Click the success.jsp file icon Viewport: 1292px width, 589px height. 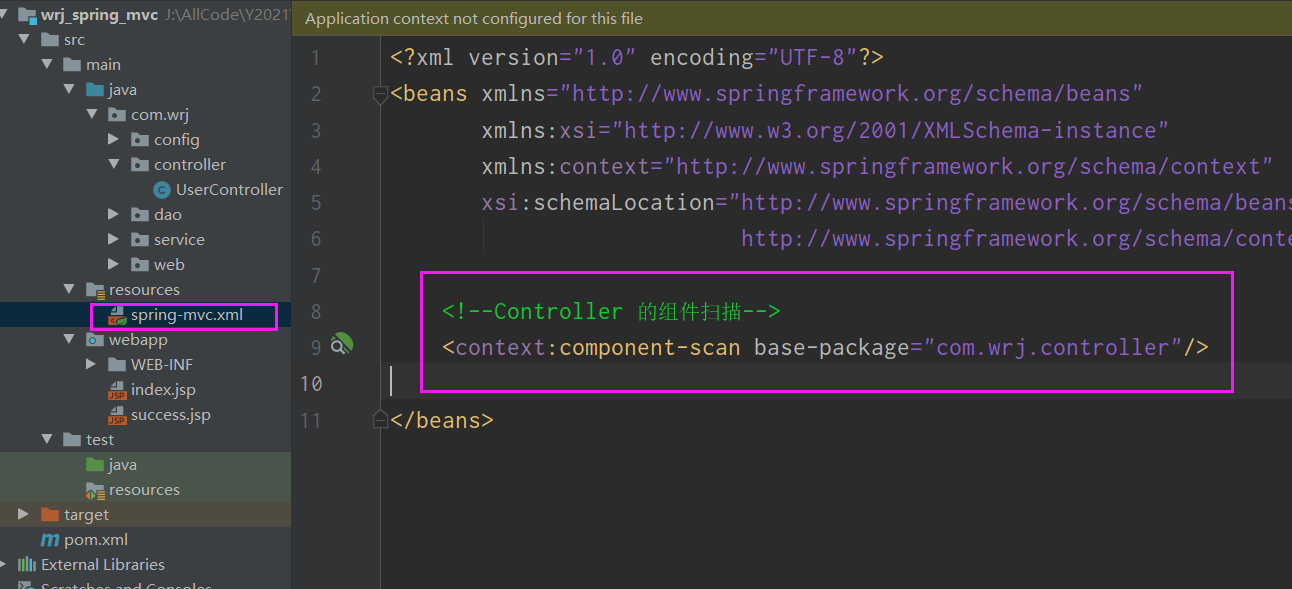click(117, 415)
